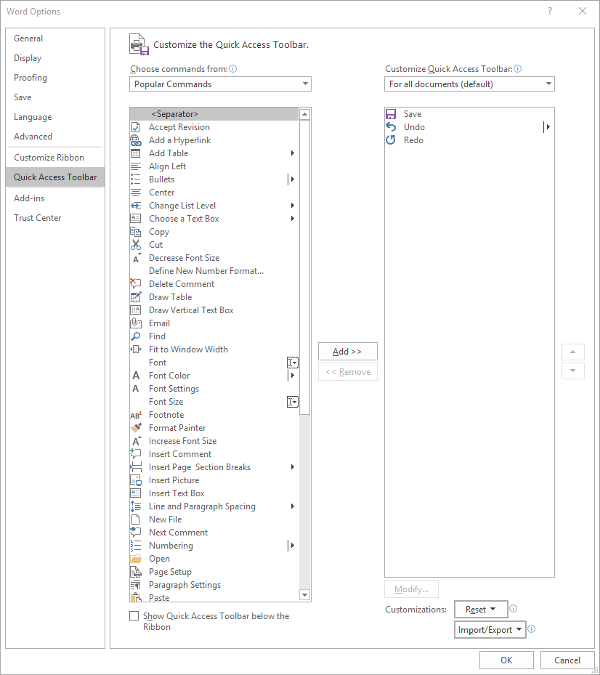
Task: Select the Find magnifier icon
Action: click(x=136, y=336)
